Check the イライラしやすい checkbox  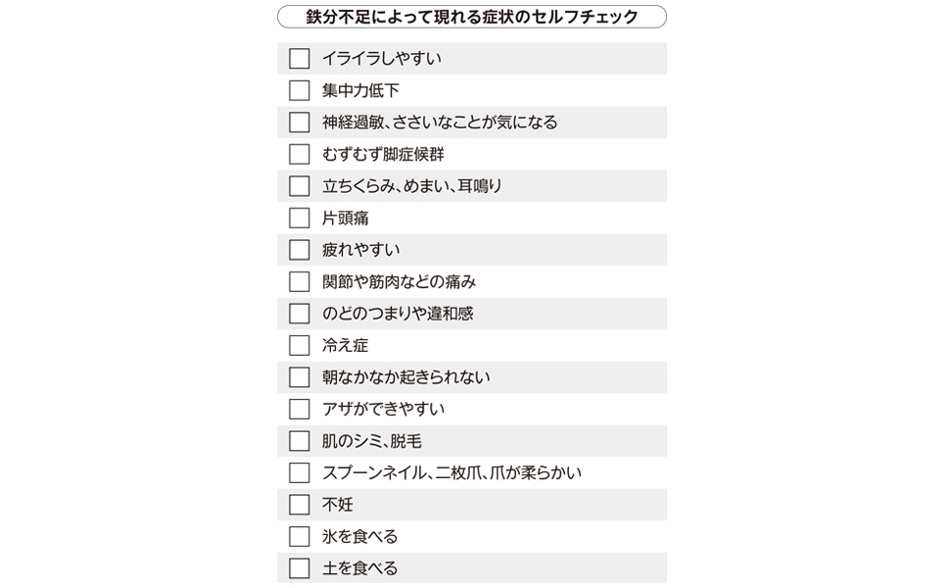coord(299,59)
